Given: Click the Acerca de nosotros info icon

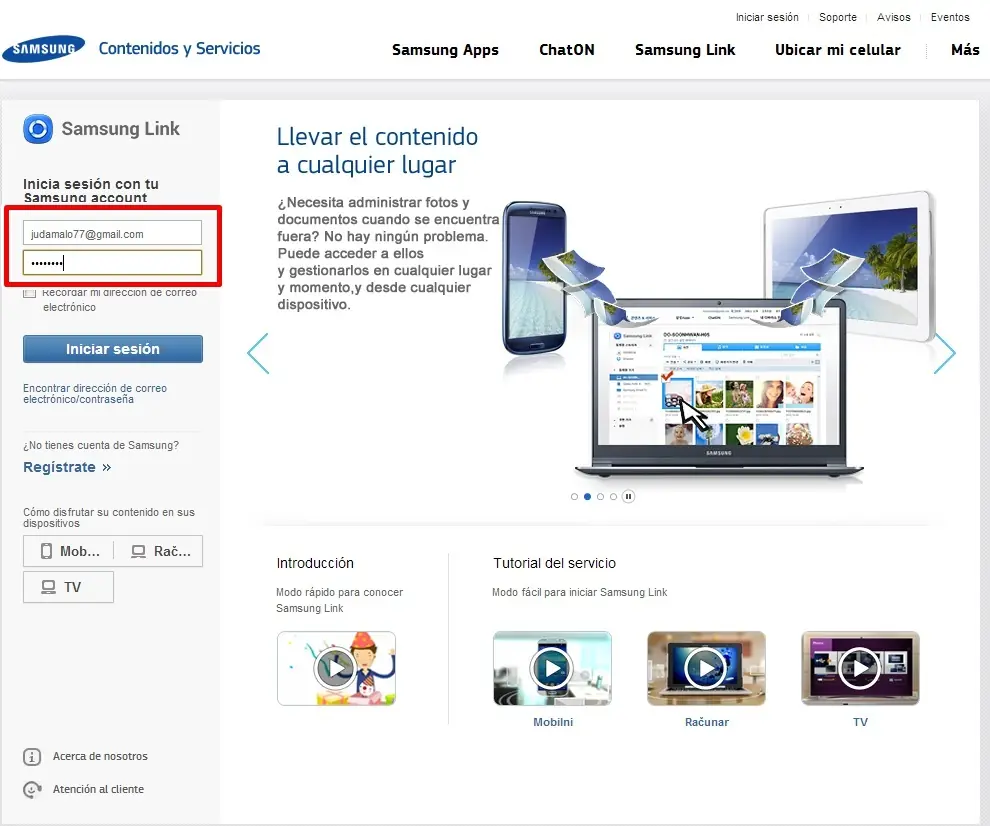Looking at the screenshot, I should (32, 757).
